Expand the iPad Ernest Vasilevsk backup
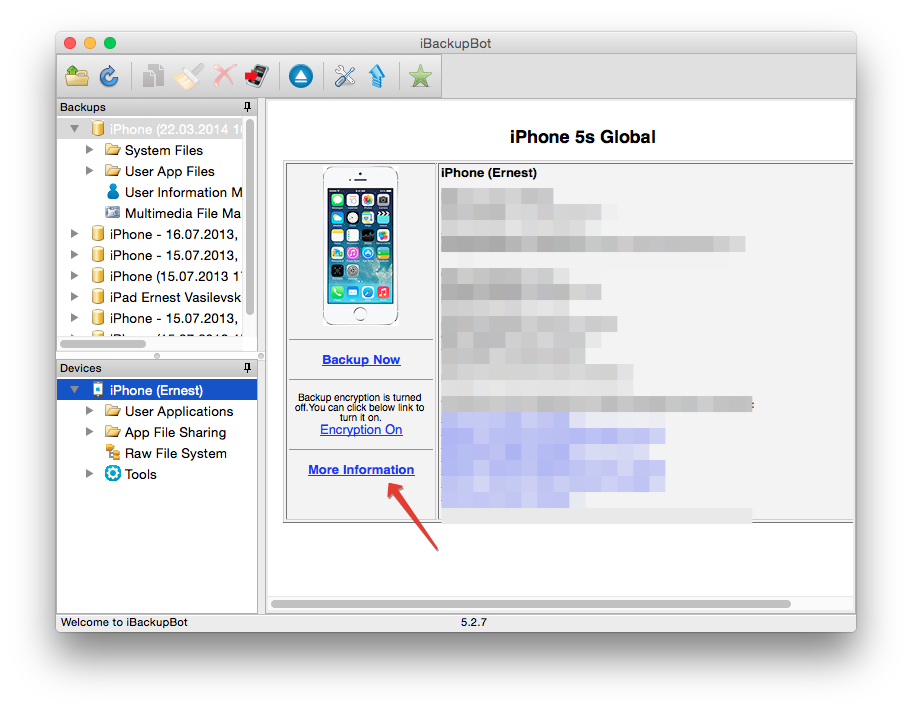912x712 pixels. pos(75,297)
